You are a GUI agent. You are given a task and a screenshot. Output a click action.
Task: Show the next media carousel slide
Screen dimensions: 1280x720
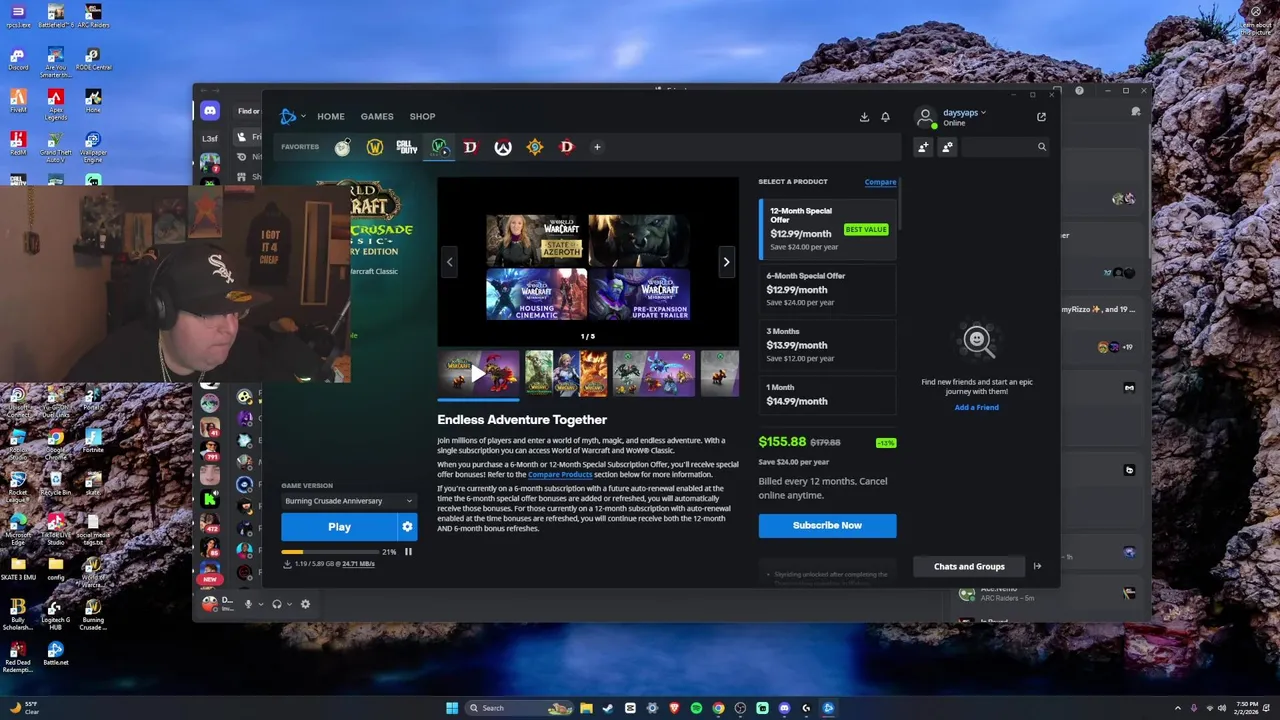pos(726,262)
